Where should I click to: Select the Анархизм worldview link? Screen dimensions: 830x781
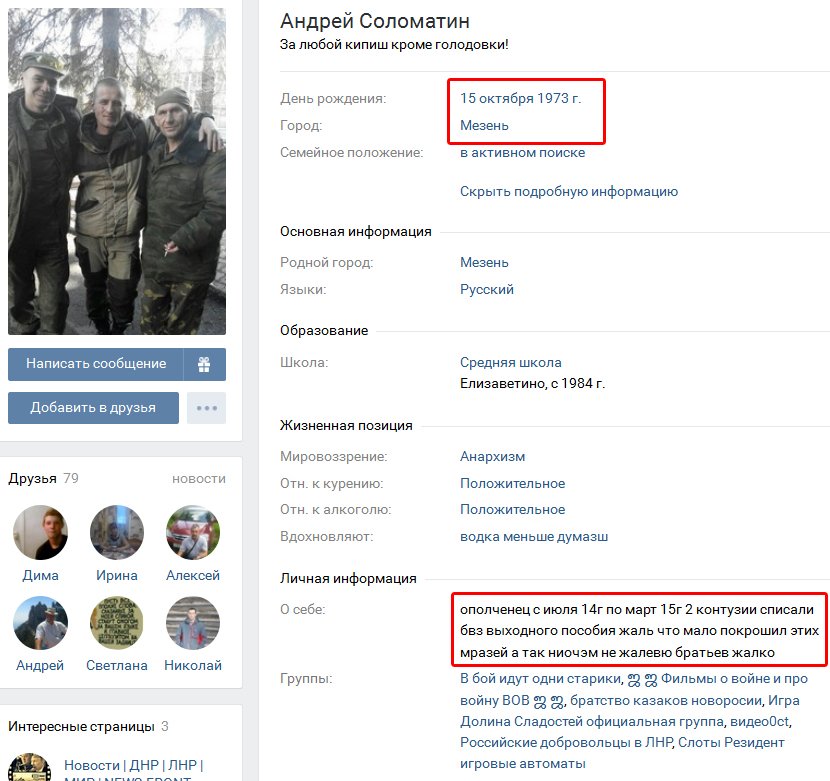point(492,456)
